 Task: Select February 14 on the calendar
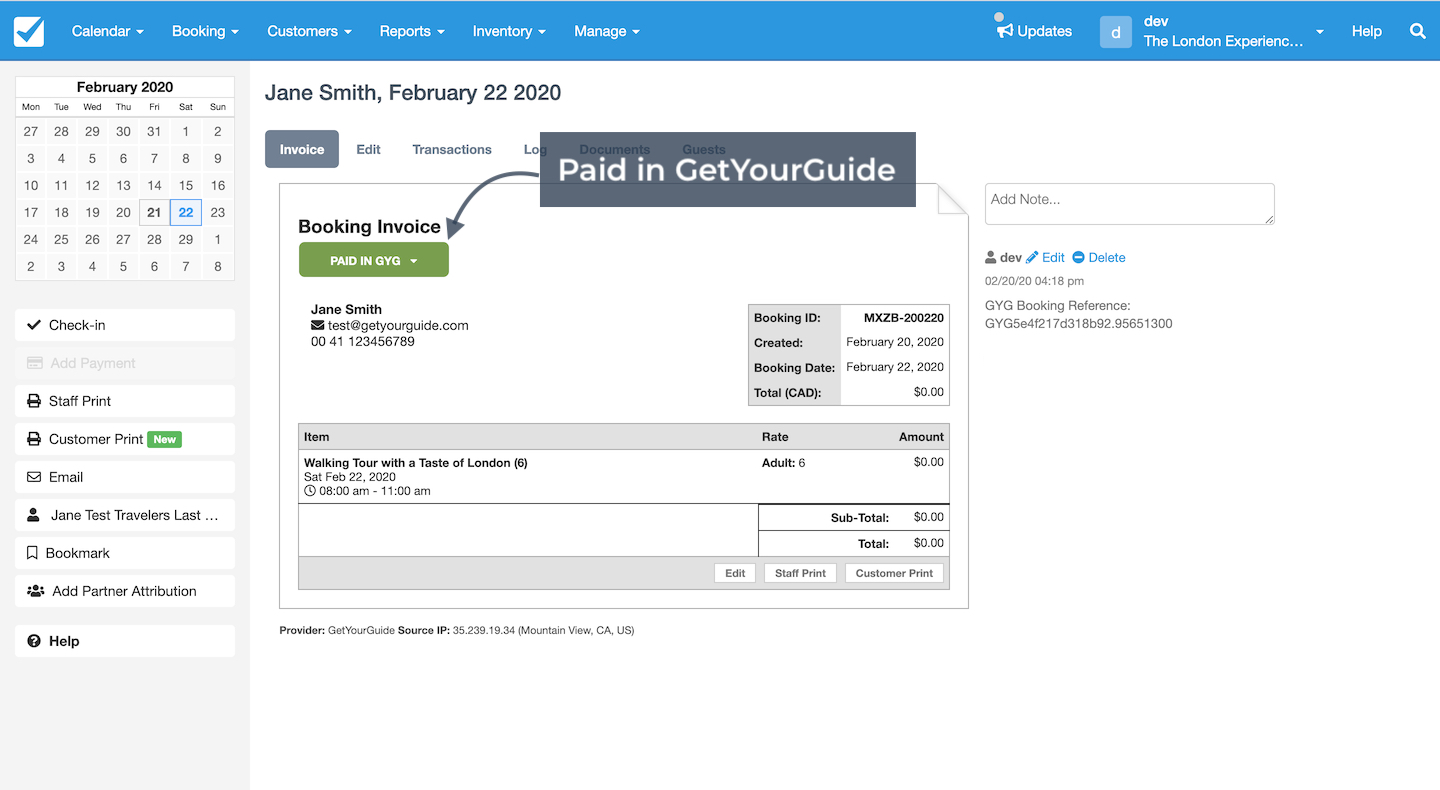pyautogui.click(x=154, y=185)
